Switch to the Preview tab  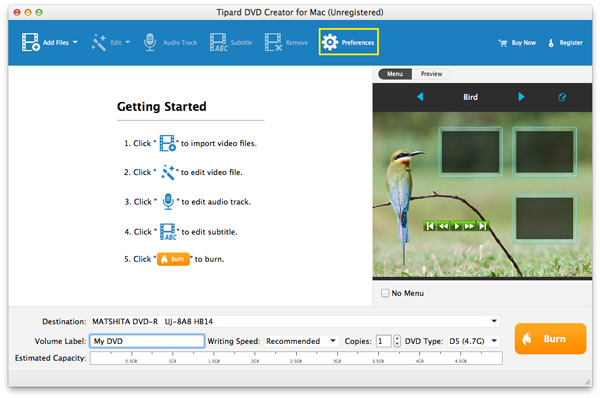point(431,74)
